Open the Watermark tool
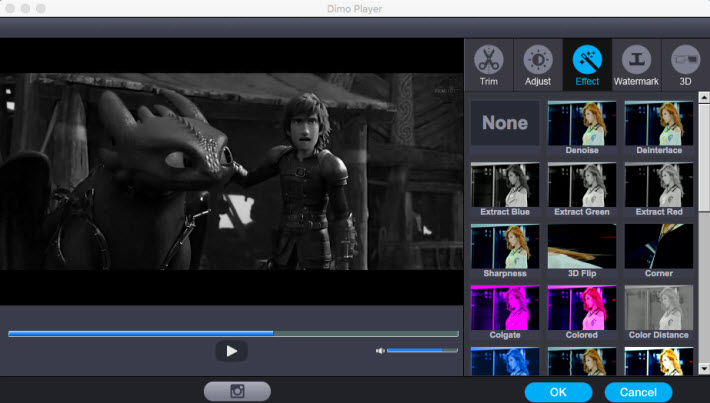This screenshot has height=403, width=710. pyautogui.click(x=637, y=65)
